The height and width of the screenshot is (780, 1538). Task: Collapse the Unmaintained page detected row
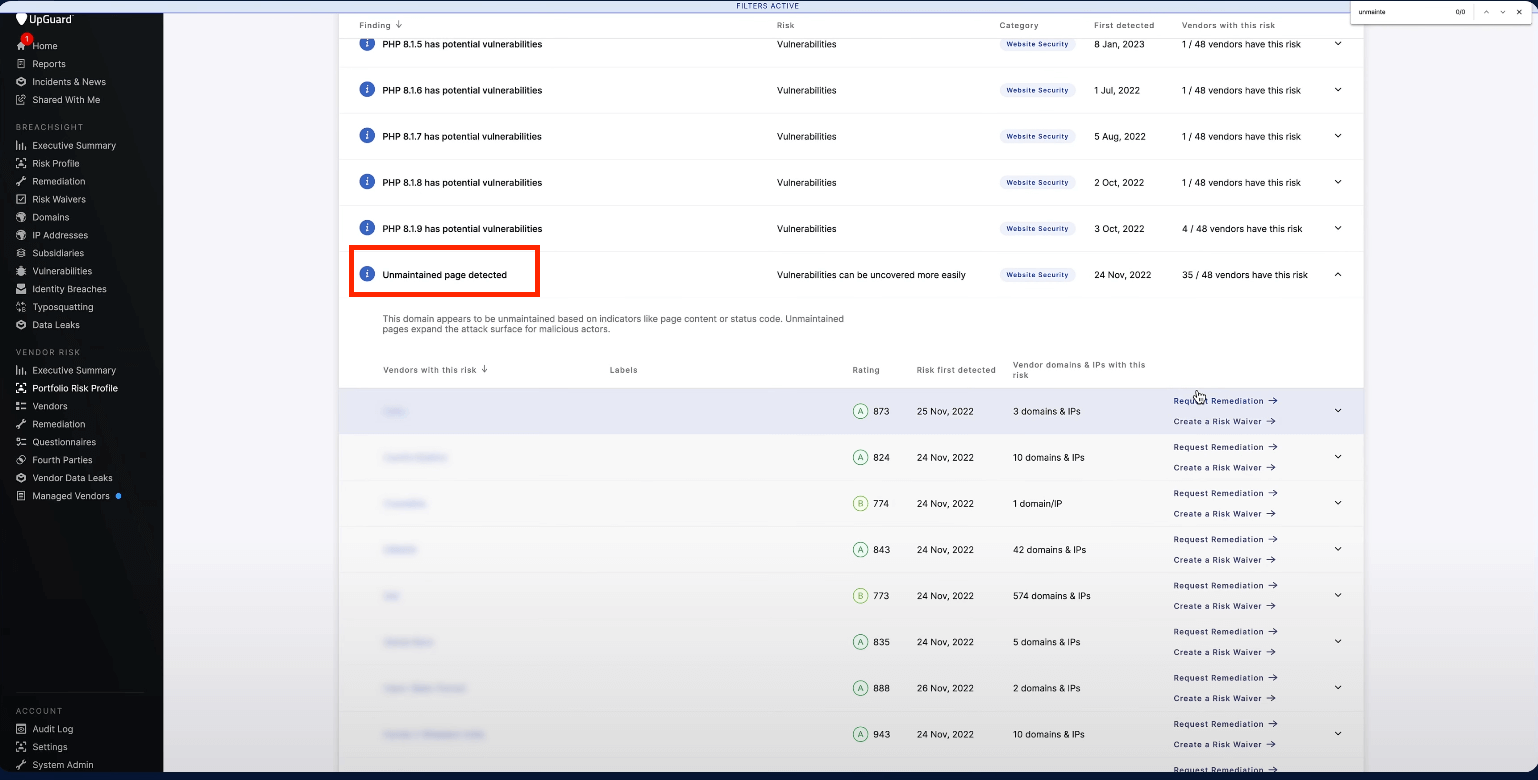pyautogui.click(x=1338, y=274)
